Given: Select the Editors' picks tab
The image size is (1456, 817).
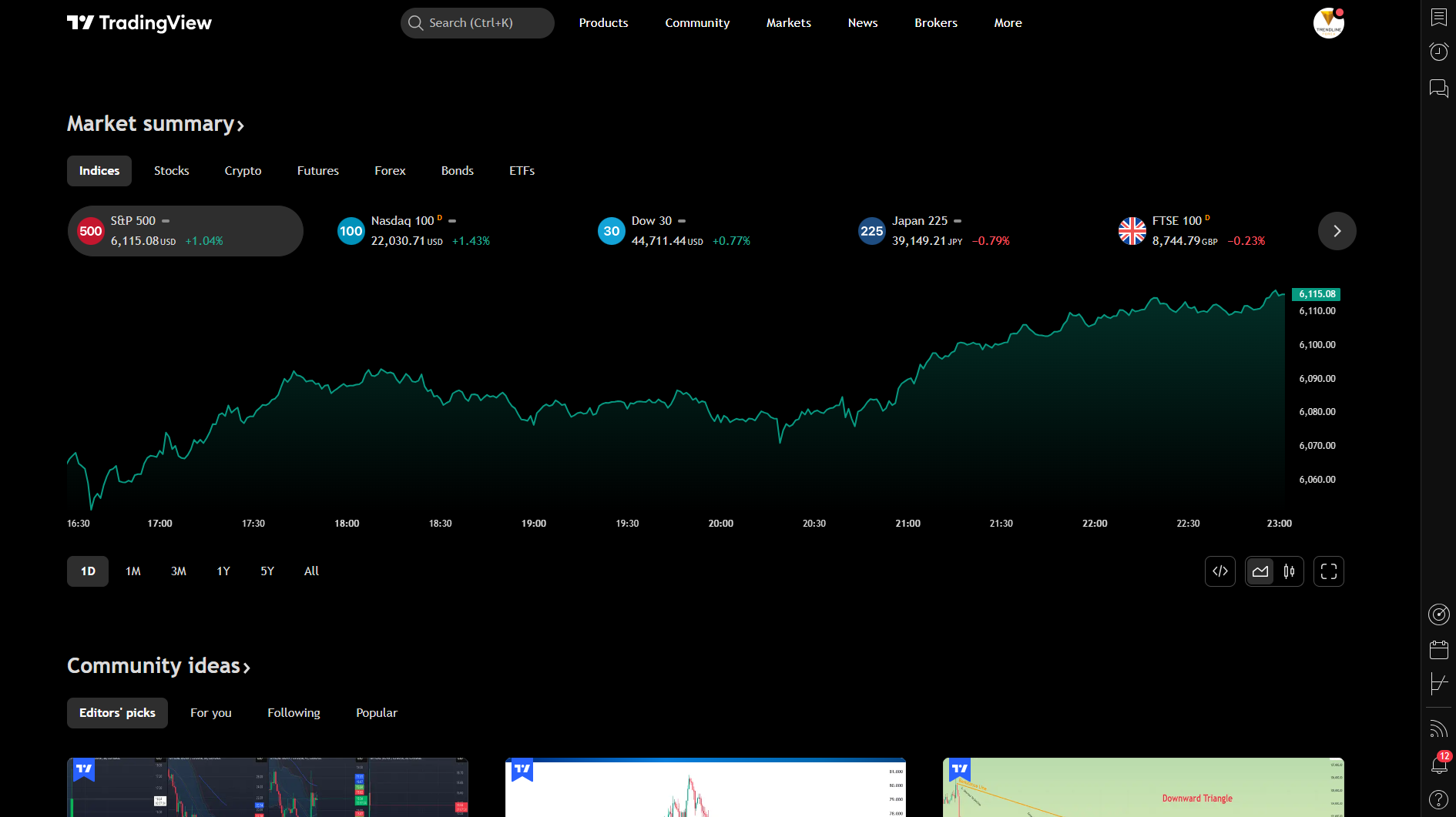Looking at the screenshot, I should (x=117, y=713).
